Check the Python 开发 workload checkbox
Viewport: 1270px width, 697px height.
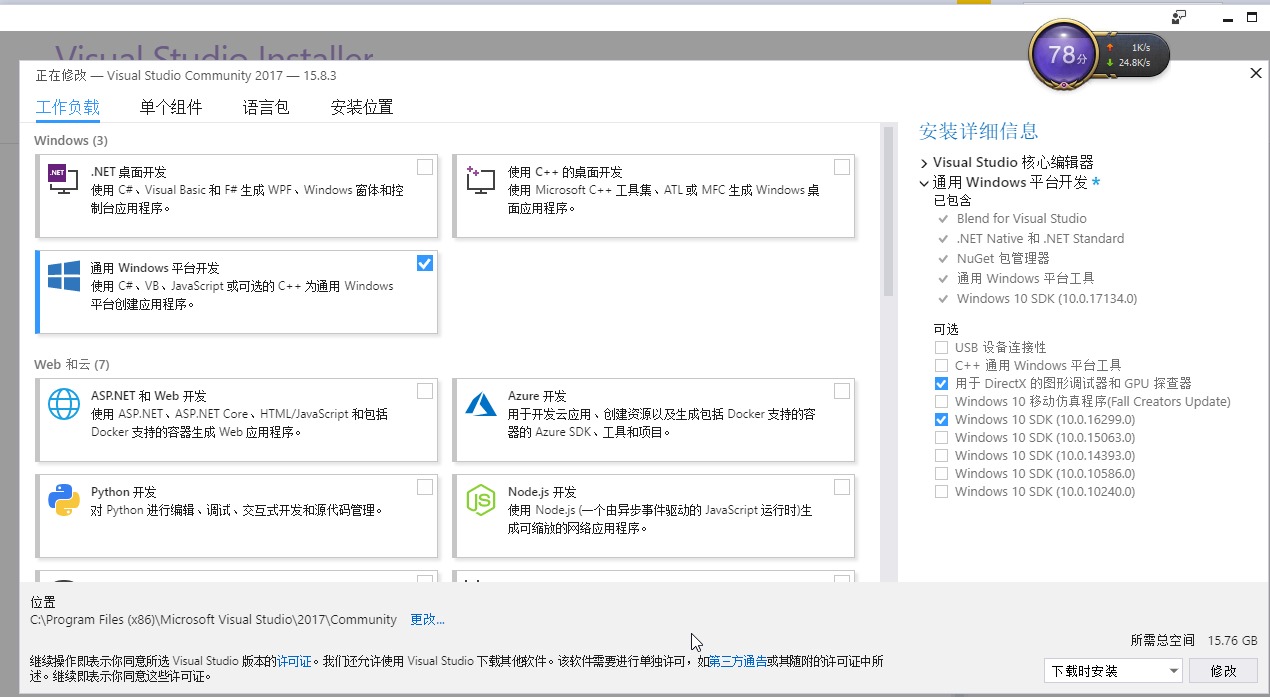(425, 487)
